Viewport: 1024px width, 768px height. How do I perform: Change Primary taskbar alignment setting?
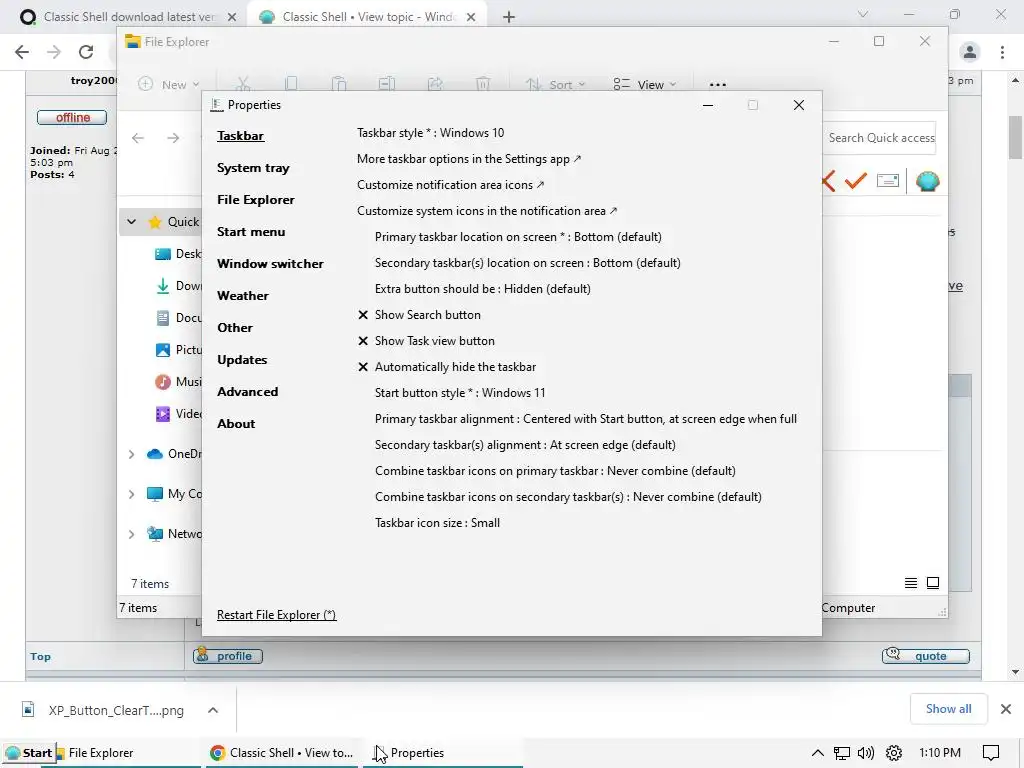click(x=586, y=419)
